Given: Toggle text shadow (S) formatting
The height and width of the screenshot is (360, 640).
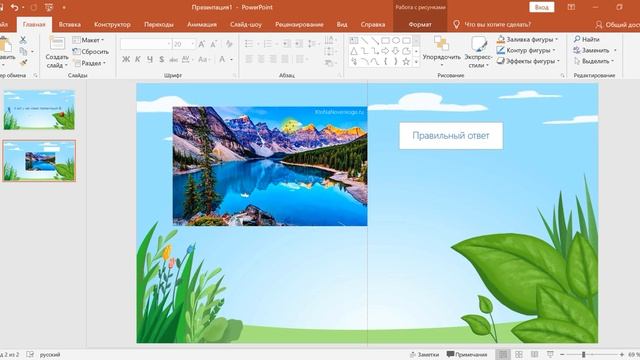Looking at the screenshot, I should pos(162,59).
